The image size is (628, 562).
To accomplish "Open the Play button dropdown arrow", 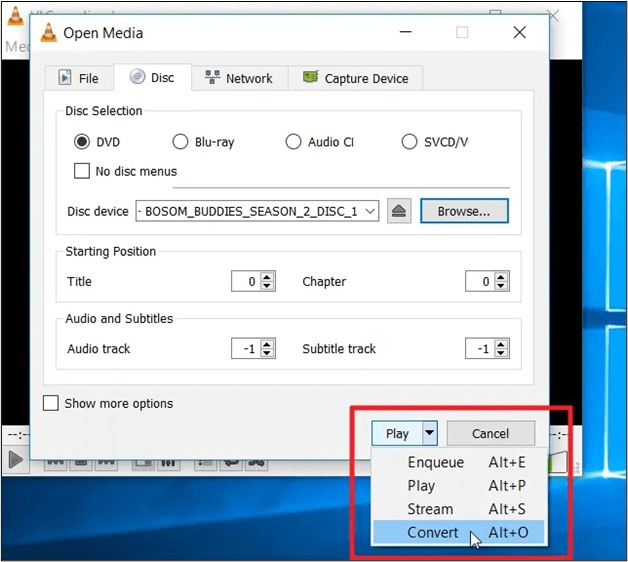I will pos(429,433).
